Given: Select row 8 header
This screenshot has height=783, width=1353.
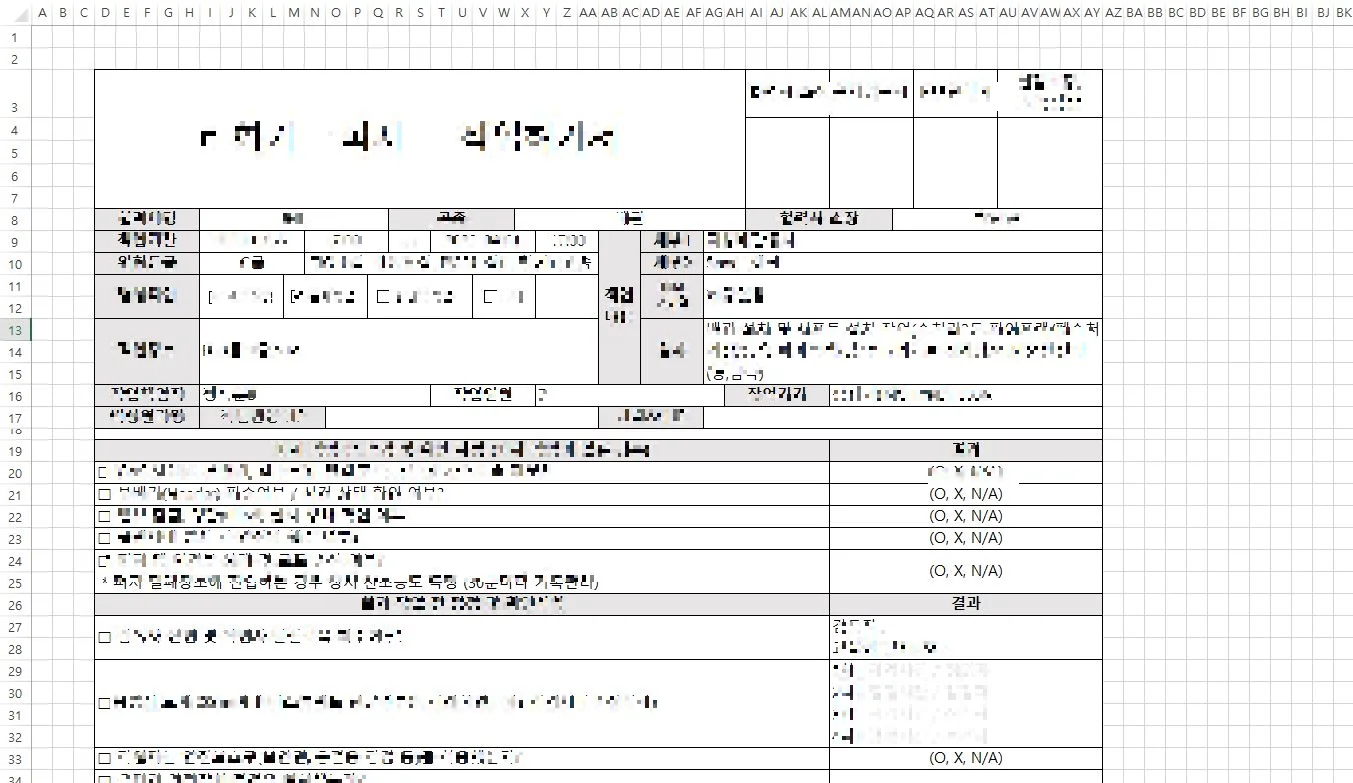Looking at the screenshot, I should [15, 219].
